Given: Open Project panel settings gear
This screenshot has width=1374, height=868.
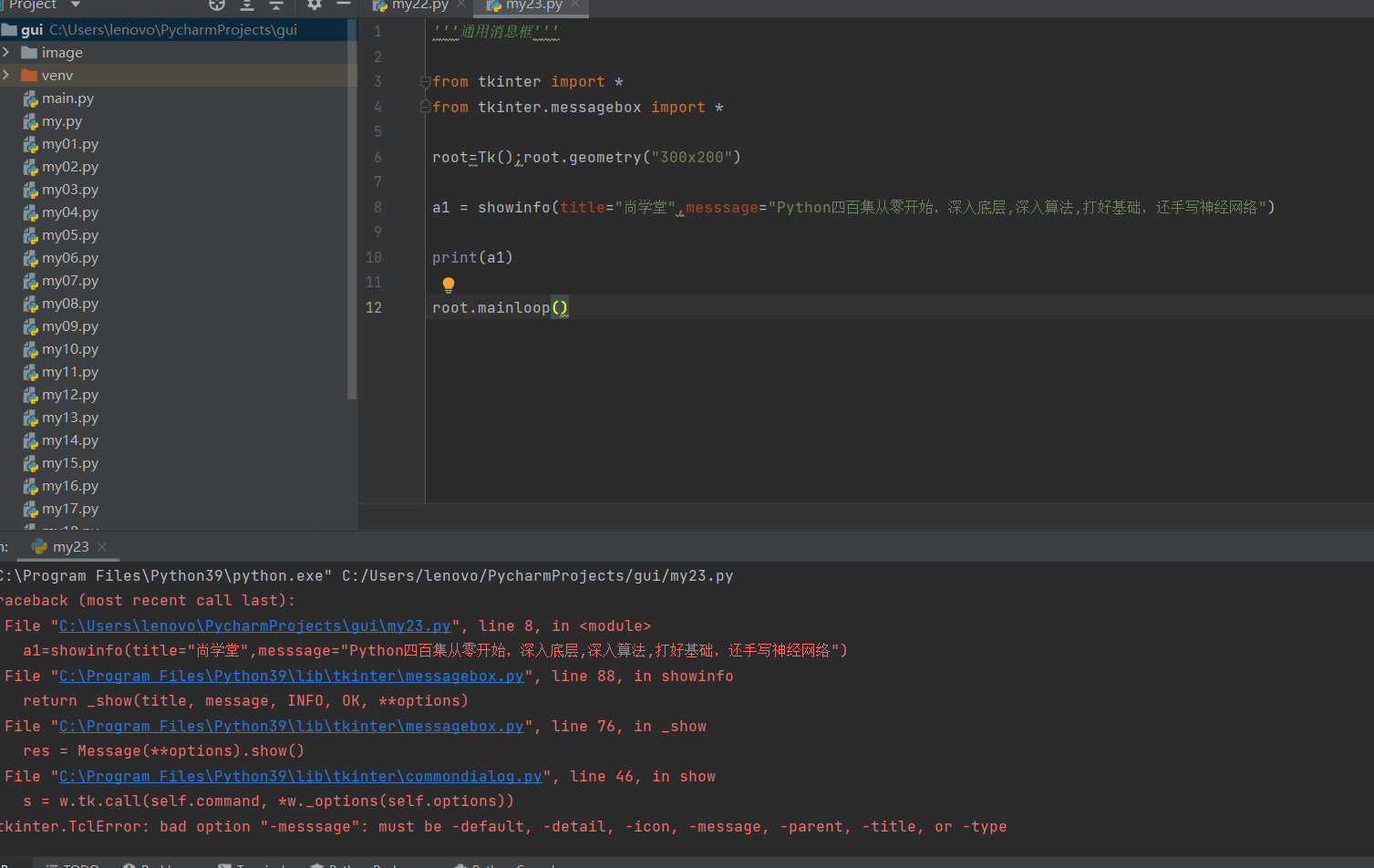Looking at the screenshot, I should [x=315, y=5].
